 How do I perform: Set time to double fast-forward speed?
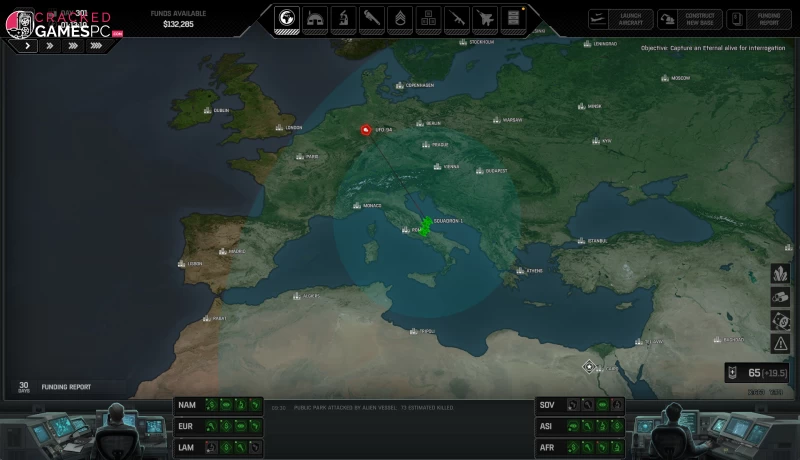49,46
